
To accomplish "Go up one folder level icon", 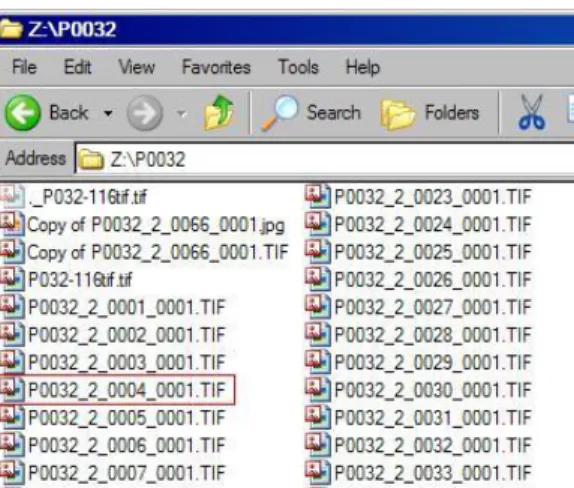I will click(219, 112).
